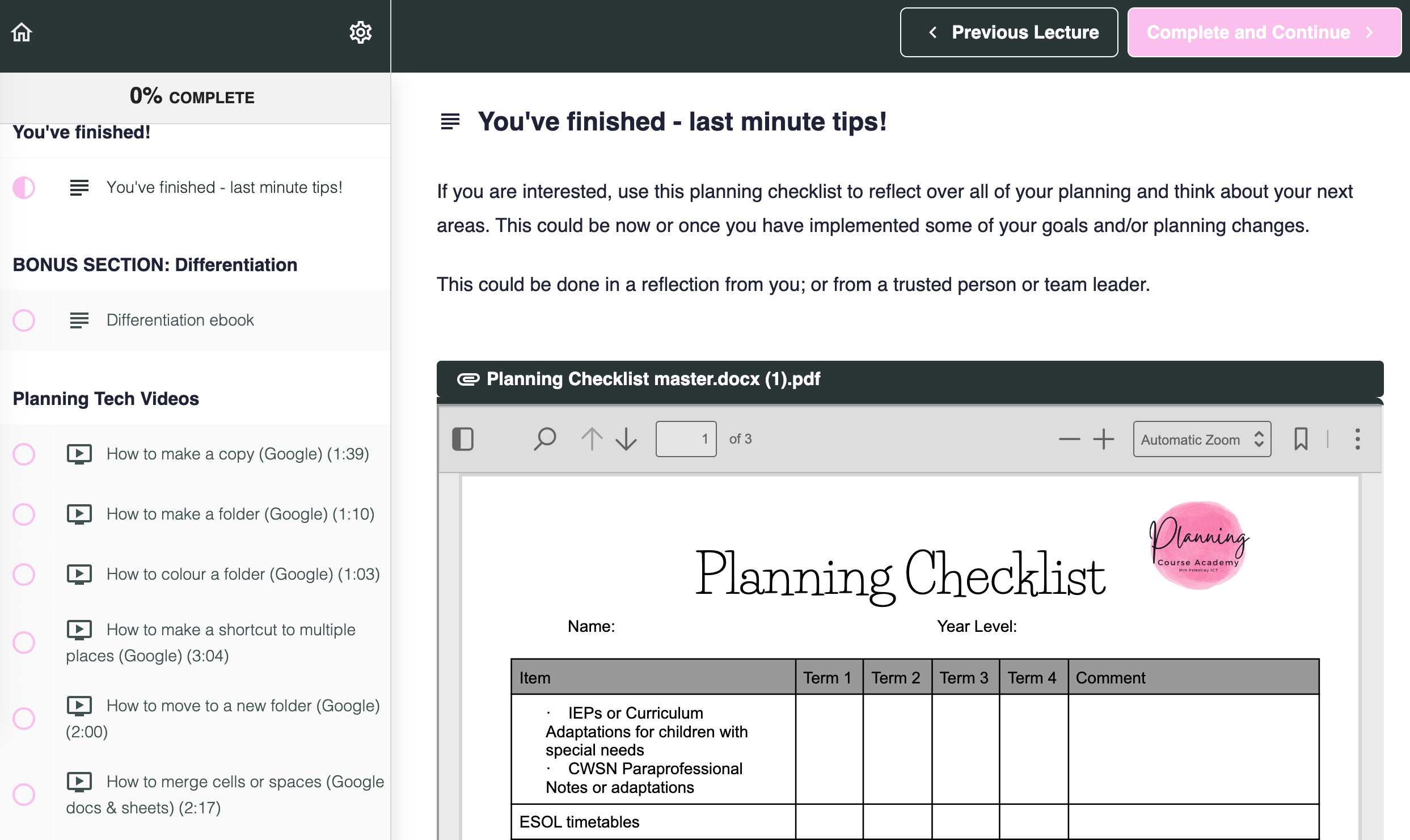
Task: Click Term 3 column header in checklist
Action: pyautogui.click(x=965, y=677)
